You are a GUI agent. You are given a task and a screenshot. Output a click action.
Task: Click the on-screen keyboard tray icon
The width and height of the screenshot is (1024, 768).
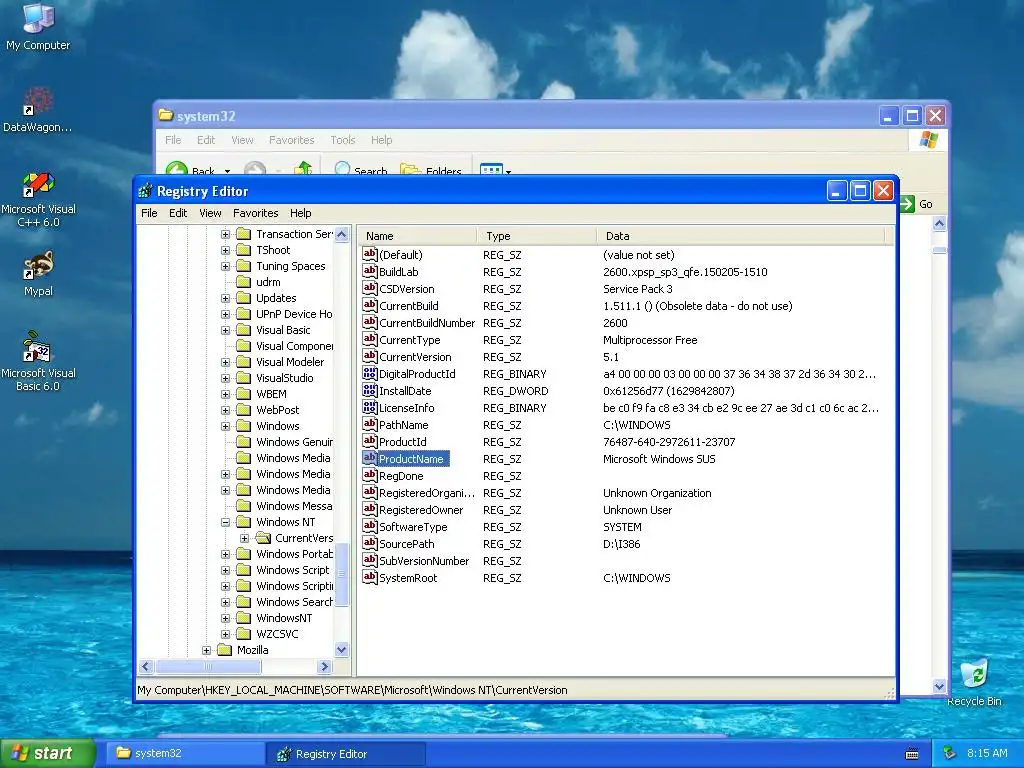coord(912,754)
